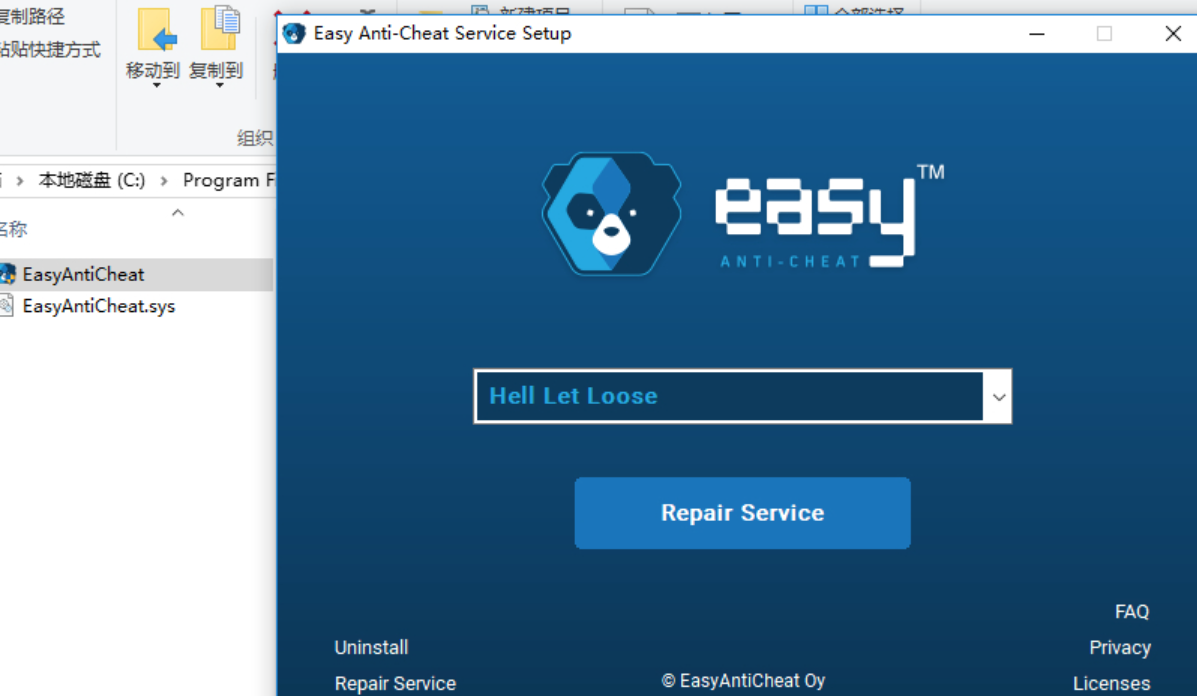This screenshot has height=696, width=1197.
Task: Click the Program Files breadcrumb segment
Action: pos(229,180)
